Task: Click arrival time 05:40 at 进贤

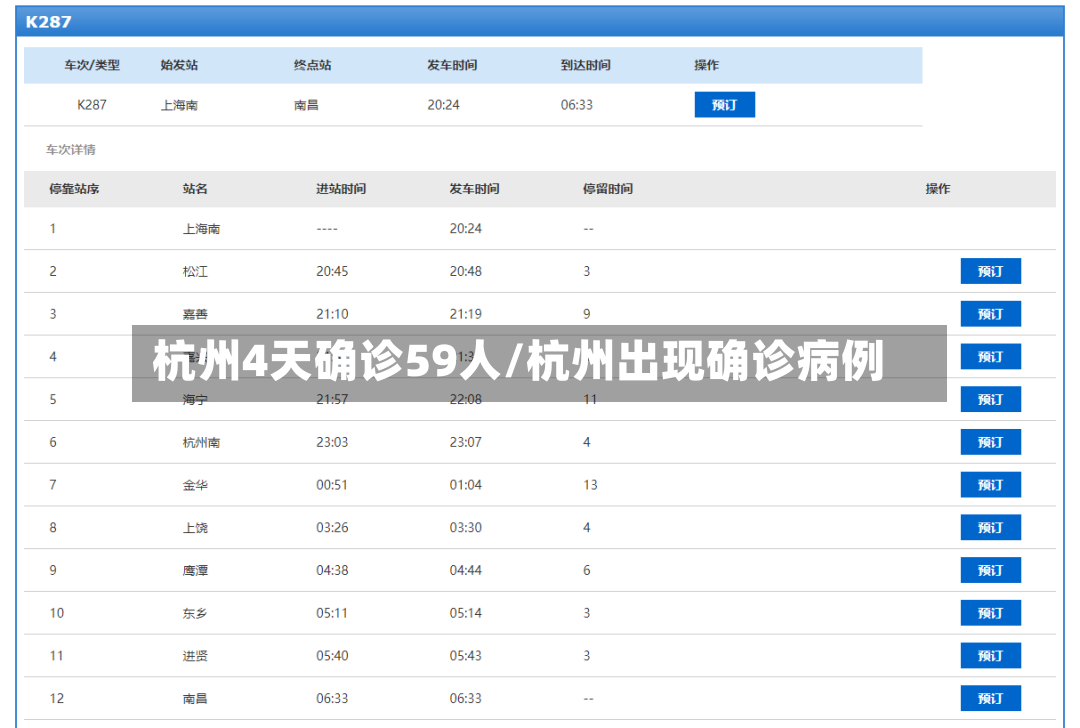Action: point(332,656)
